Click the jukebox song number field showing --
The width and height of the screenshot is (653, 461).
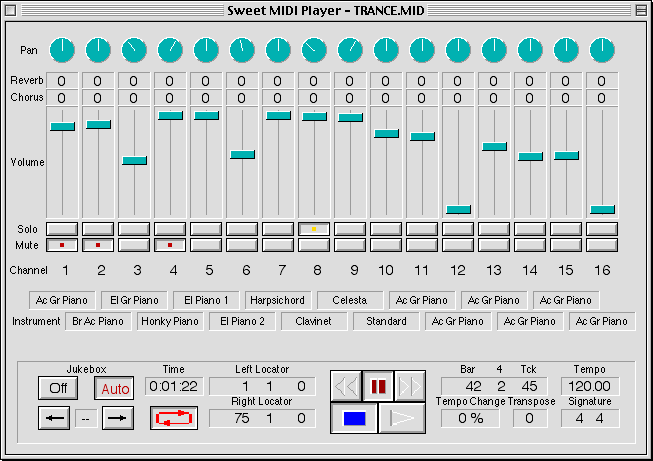(86, 418)
